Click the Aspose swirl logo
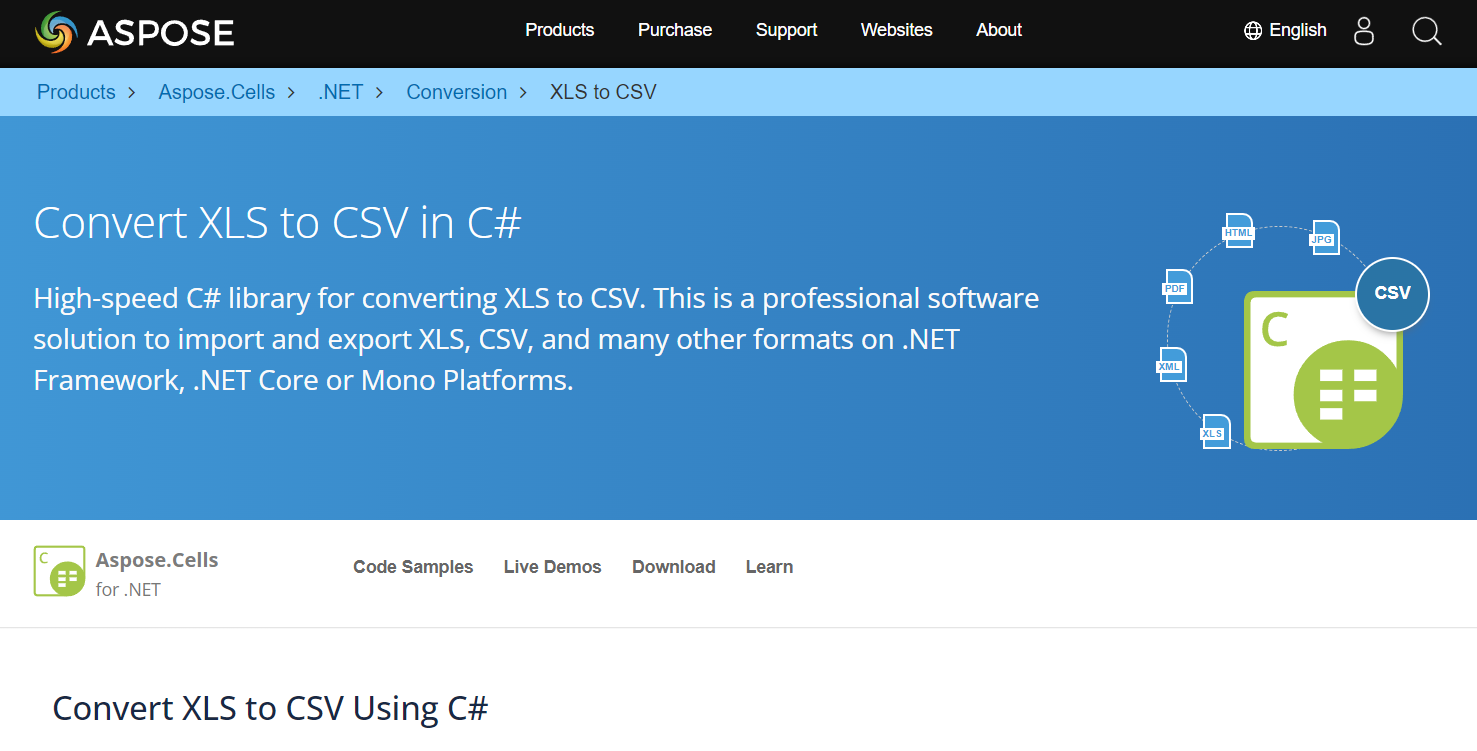1477x751 pixels. click(x=57, y=30)
